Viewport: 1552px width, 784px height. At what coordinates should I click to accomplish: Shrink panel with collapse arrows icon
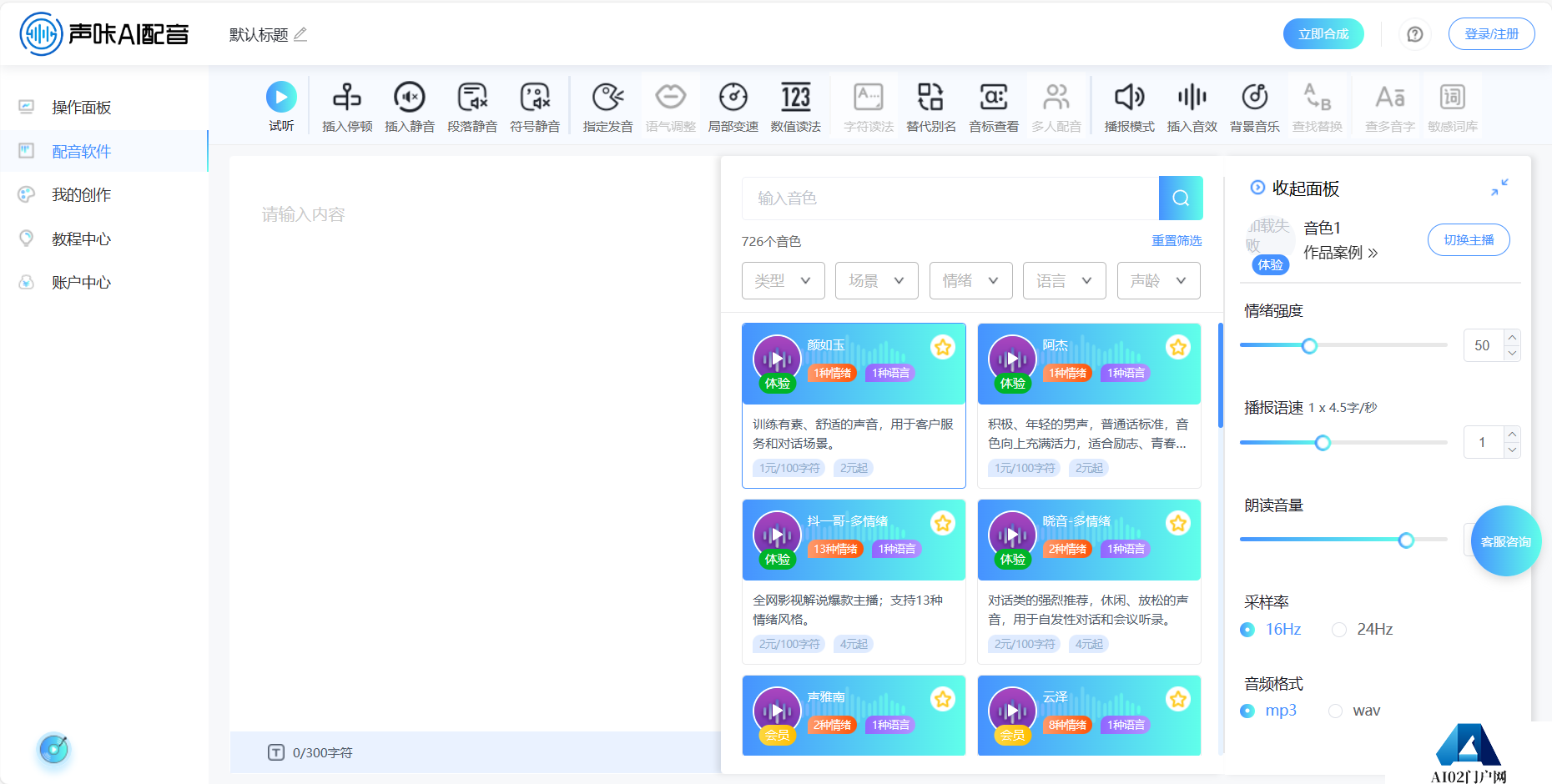(x=1499, y=188)
